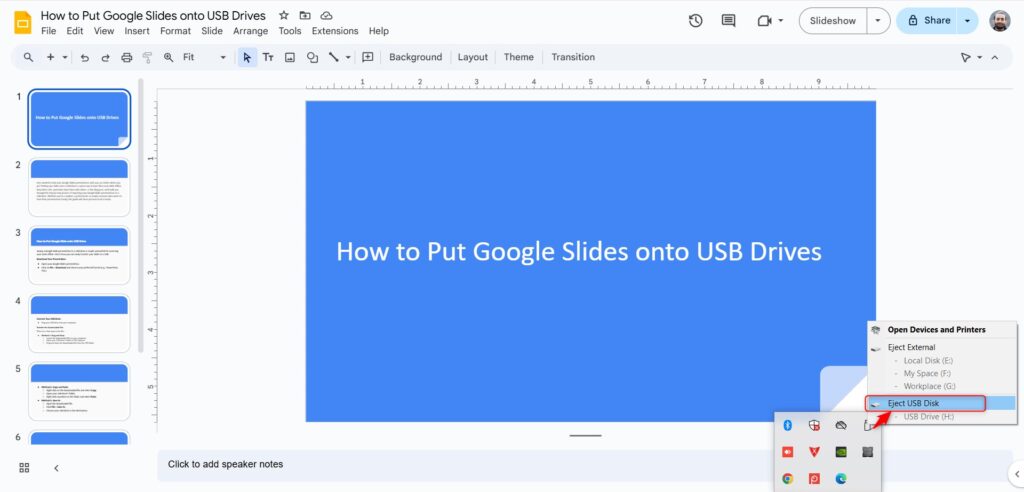
Task: Hide the menus with the up chevron
Action: pos(994,57)
